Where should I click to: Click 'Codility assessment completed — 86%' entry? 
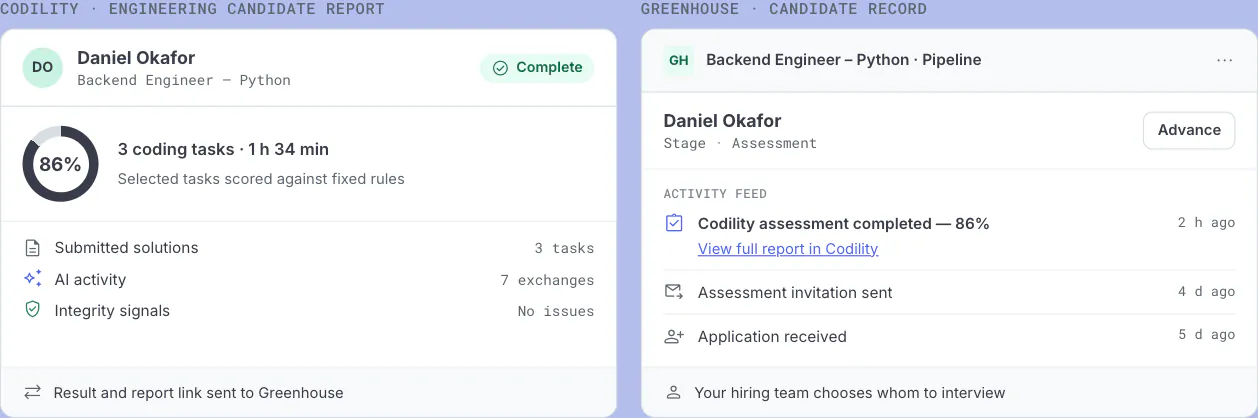pos(844,224)
